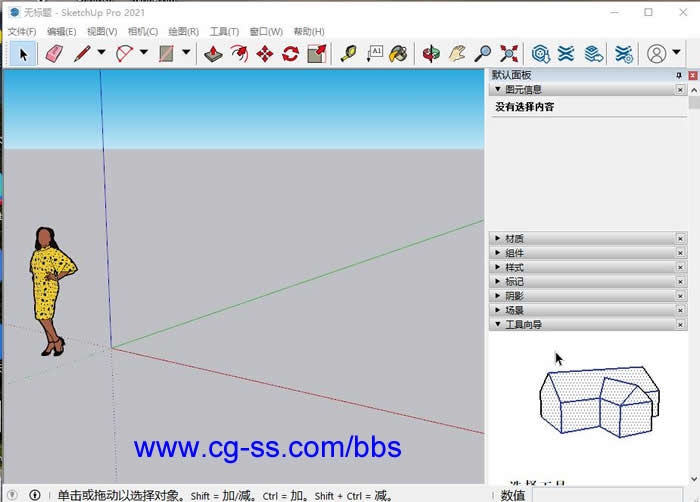Expand the 材质 (Materials) panel
Viewport: 700px width, 502px height.
(515, 239)
